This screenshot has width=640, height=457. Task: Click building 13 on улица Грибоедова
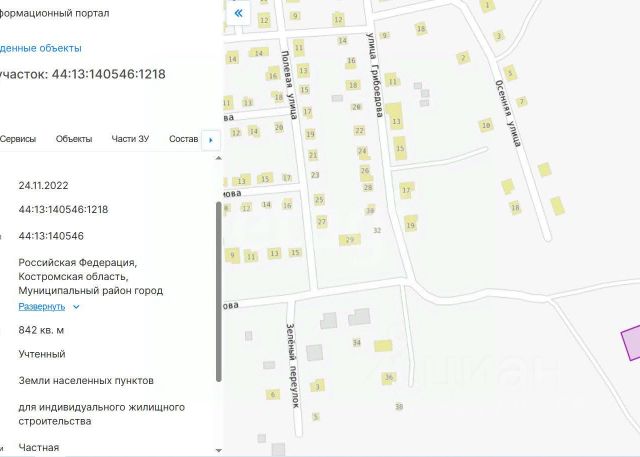click(x=395, y=117)
